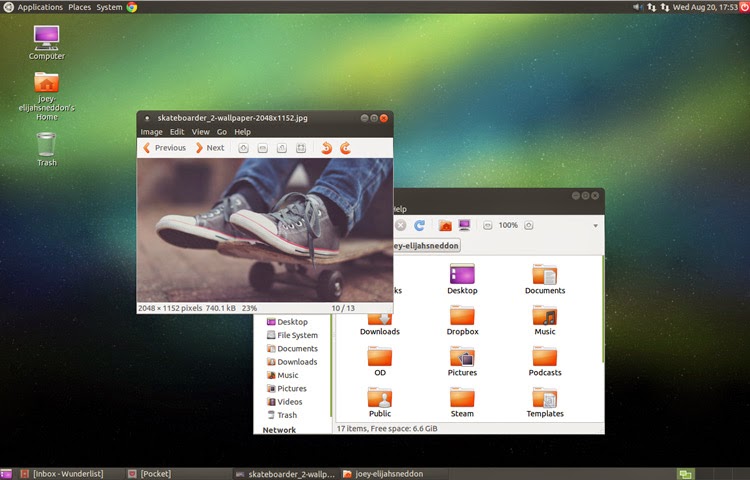Screen dimensions: 750x480
Task: Go to the Previous image
Action: pos(165,148)
